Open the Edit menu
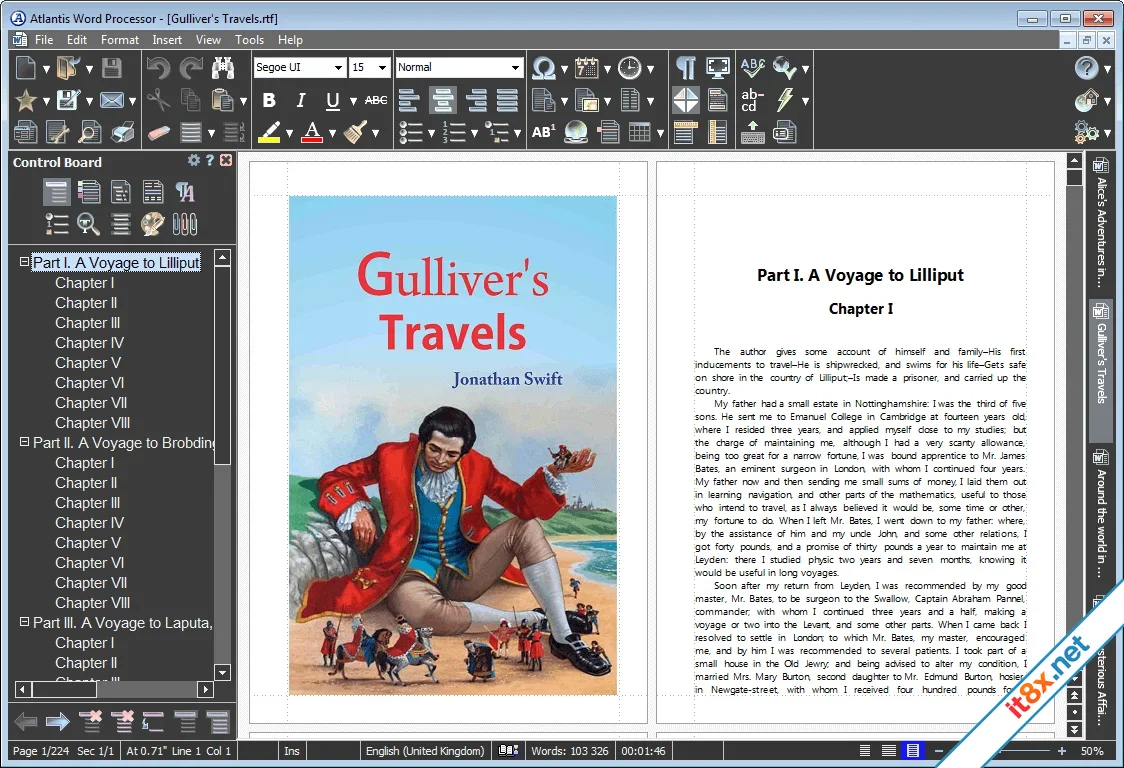The width and height of the screenshot is (1124, 768). 77,39
